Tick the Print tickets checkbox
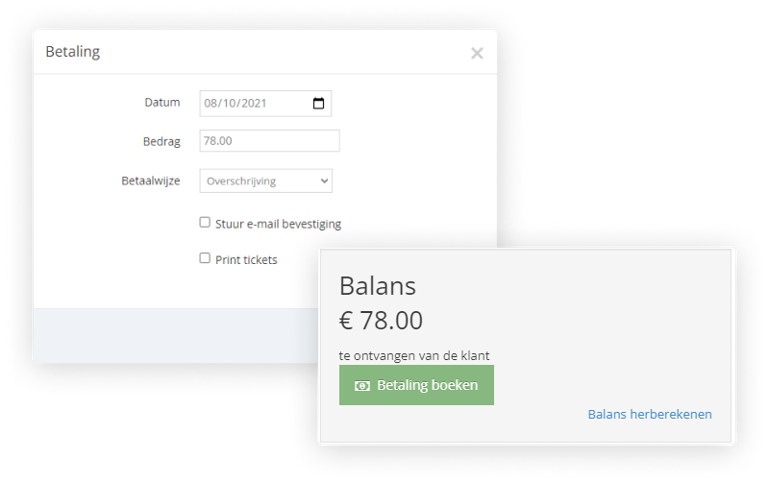This screenshot has width=768, height=482. pyautogui.click(x=205, y=258)
